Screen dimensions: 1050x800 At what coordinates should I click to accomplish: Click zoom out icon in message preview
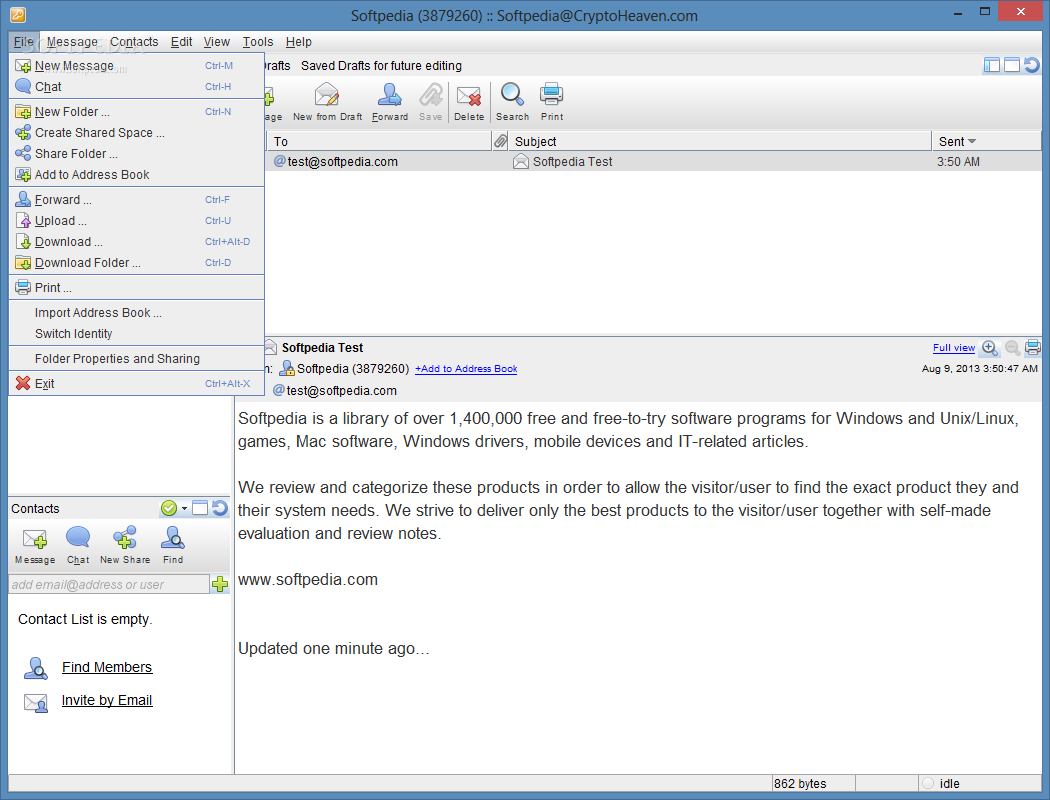point(1012,347)
